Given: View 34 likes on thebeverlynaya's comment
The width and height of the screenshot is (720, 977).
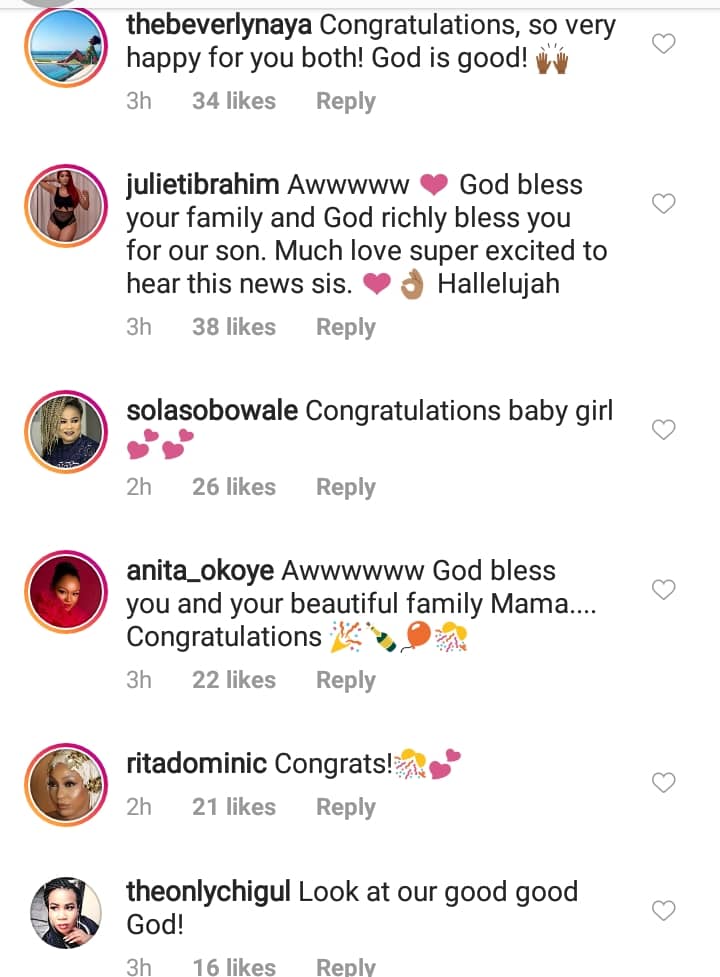Looking at the screenshot, I should pos(234,101).
